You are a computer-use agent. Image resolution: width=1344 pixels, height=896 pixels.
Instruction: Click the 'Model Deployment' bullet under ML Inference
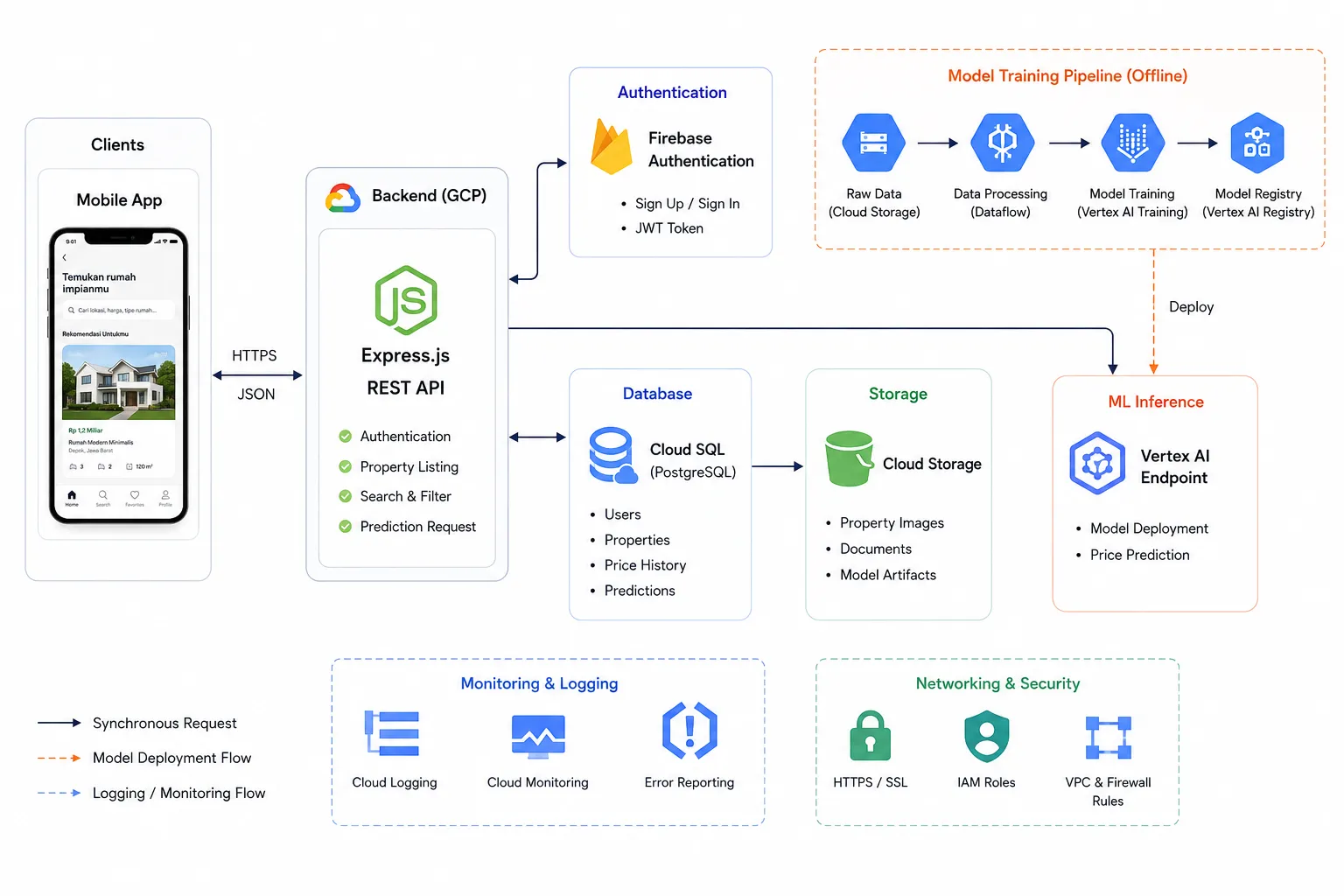click(x=1149, y=528)
